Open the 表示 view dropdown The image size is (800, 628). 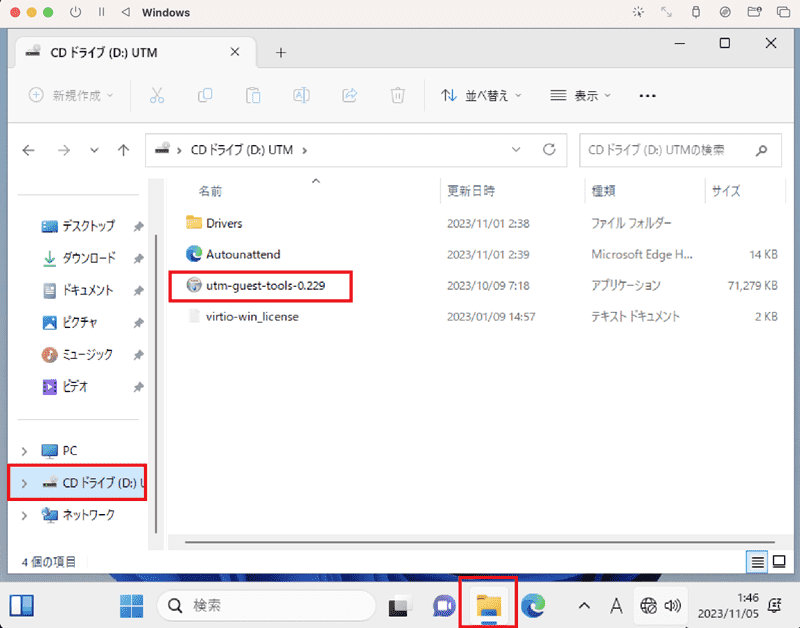(x=580, y=95)
